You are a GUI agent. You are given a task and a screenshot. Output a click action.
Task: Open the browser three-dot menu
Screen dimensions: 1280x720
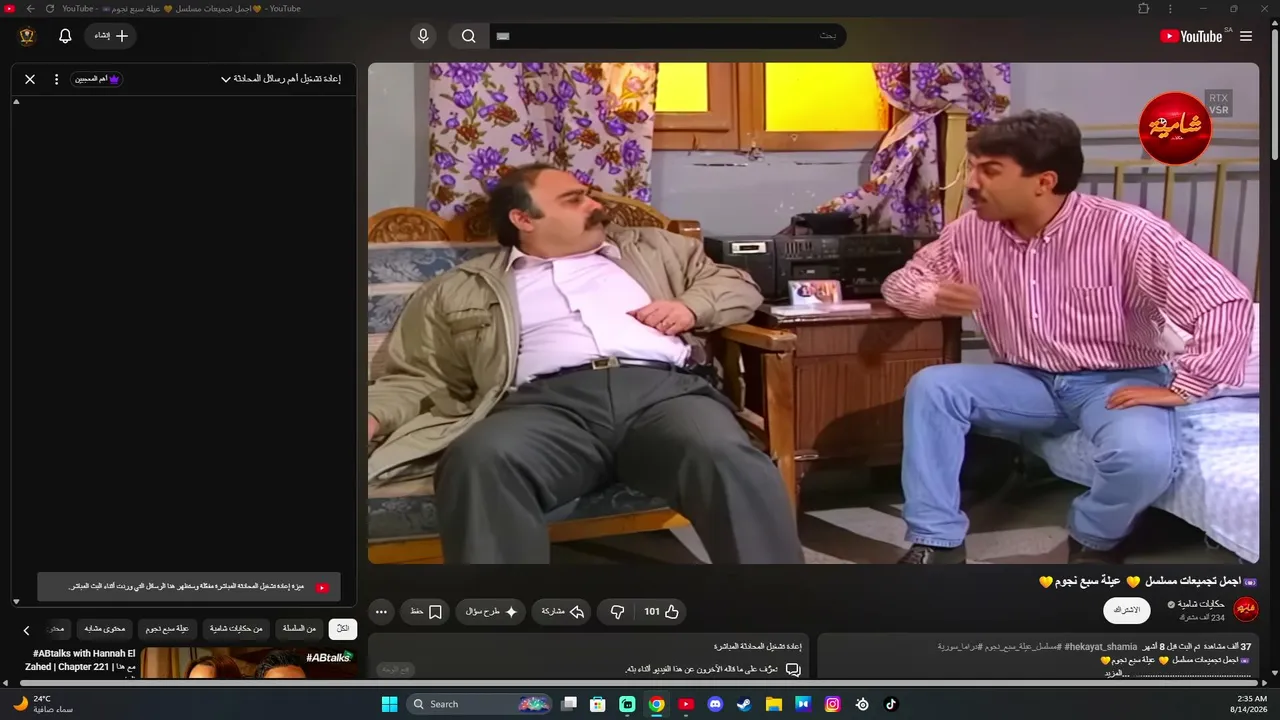[x=1170, y=9]
